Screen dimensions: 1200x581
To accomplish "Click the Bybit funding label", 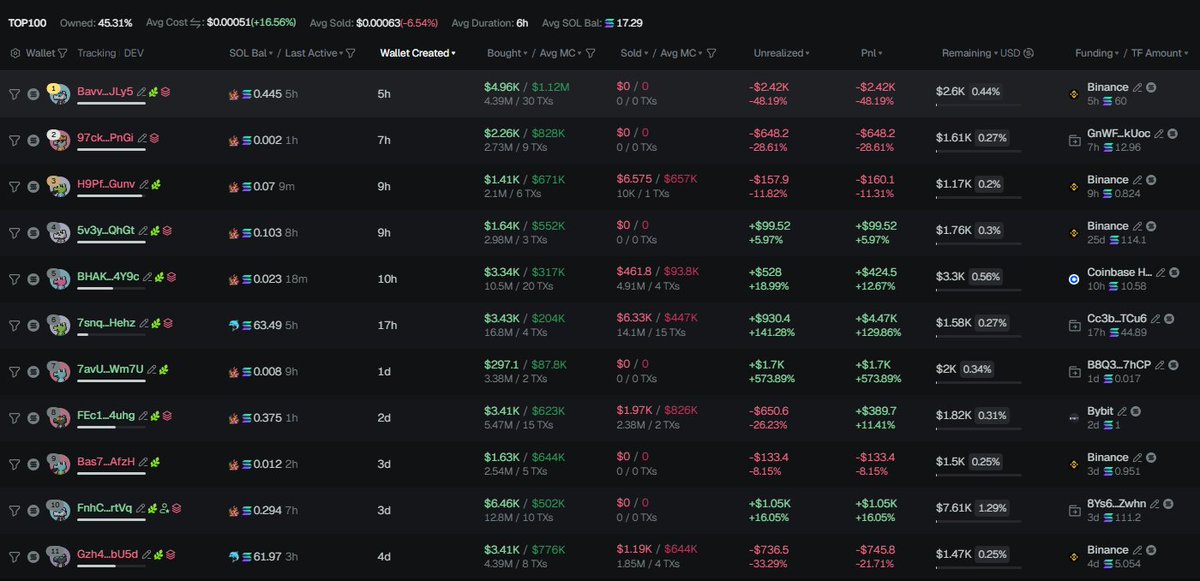I will coord(1100,410).
